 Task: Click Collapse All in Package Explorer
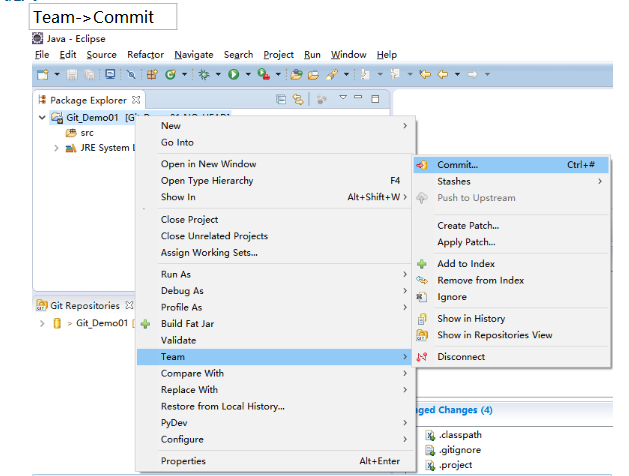(x=281, y=99)
